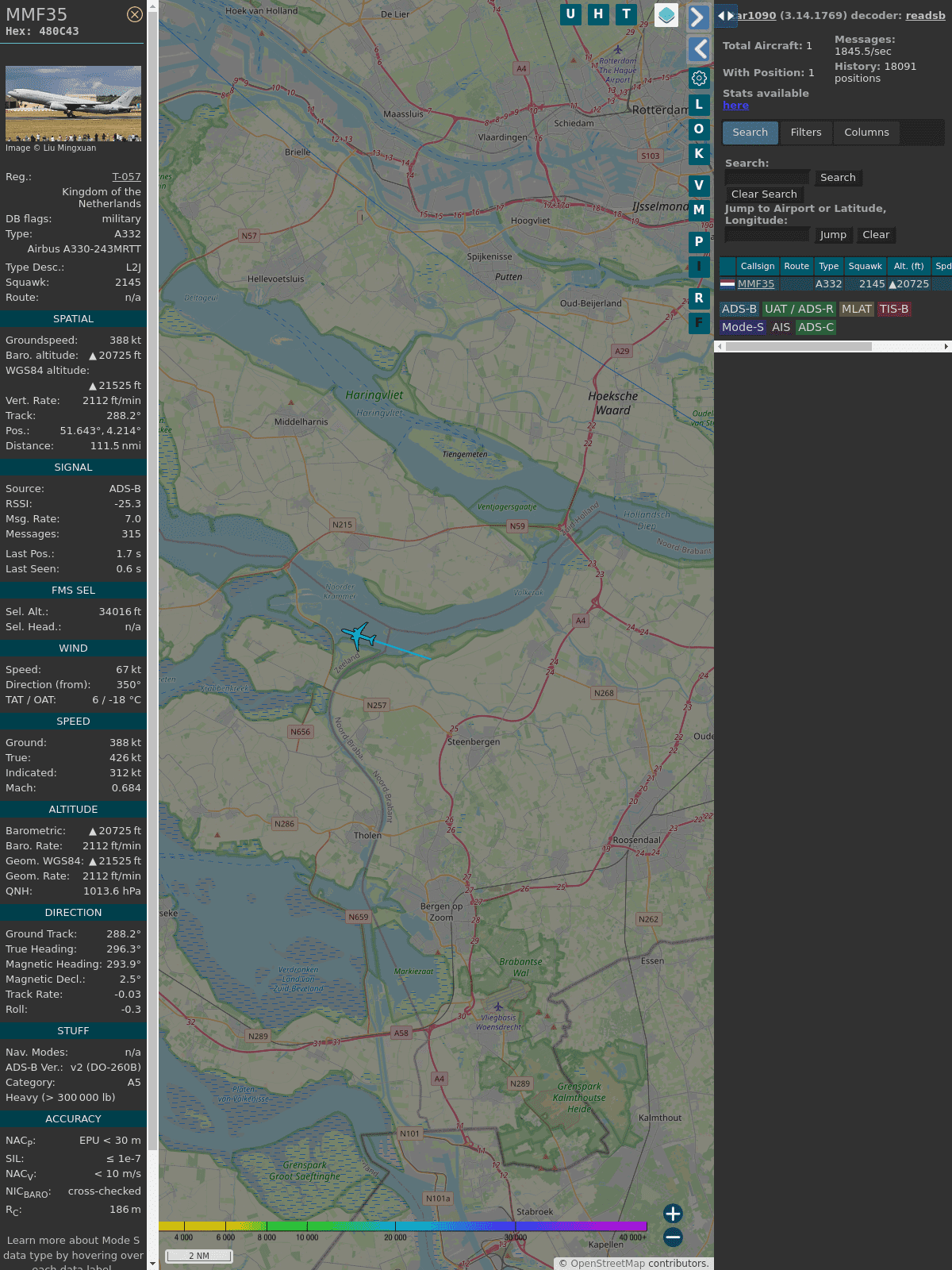
Task: Open the T-057 registration link
Action: coord(126,177)
